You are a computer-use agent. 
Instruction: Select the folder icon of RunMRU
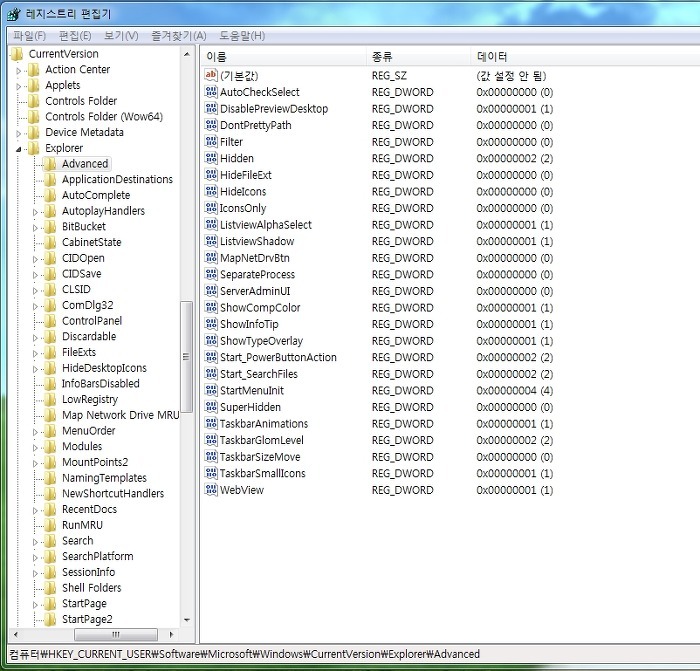(x=50, y=525)
